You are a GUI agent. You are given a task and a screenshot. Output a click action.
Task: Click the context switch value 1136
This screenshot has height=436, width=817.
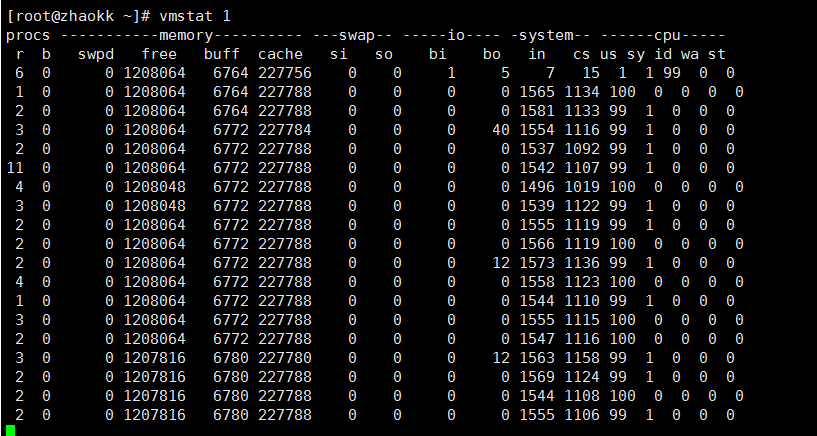tap(582, 263)
